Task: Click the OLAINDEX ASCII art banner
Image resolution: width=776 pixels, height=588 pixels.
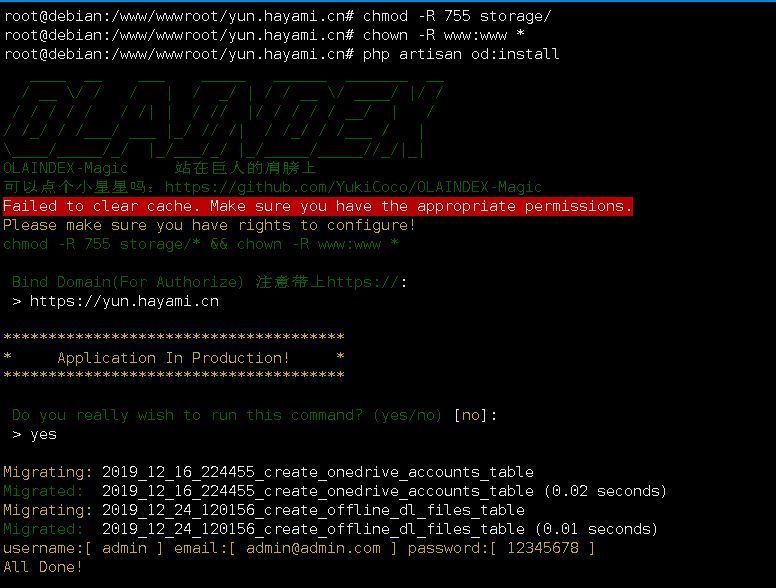Action: [223, 118]
